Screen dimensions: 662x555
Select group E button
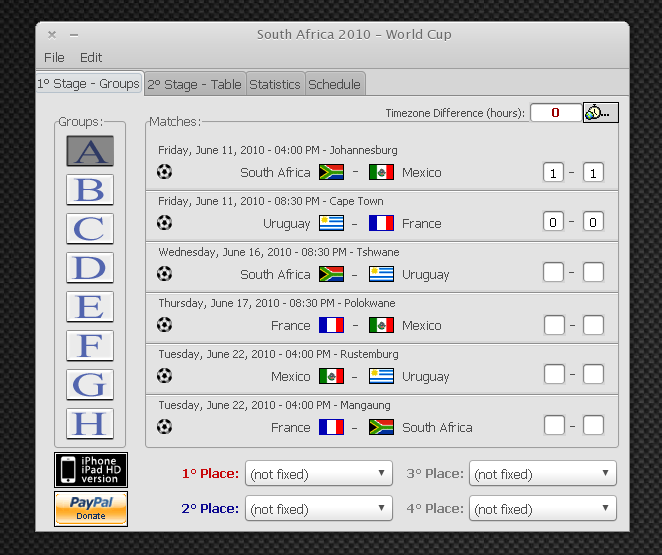point(90,306)
